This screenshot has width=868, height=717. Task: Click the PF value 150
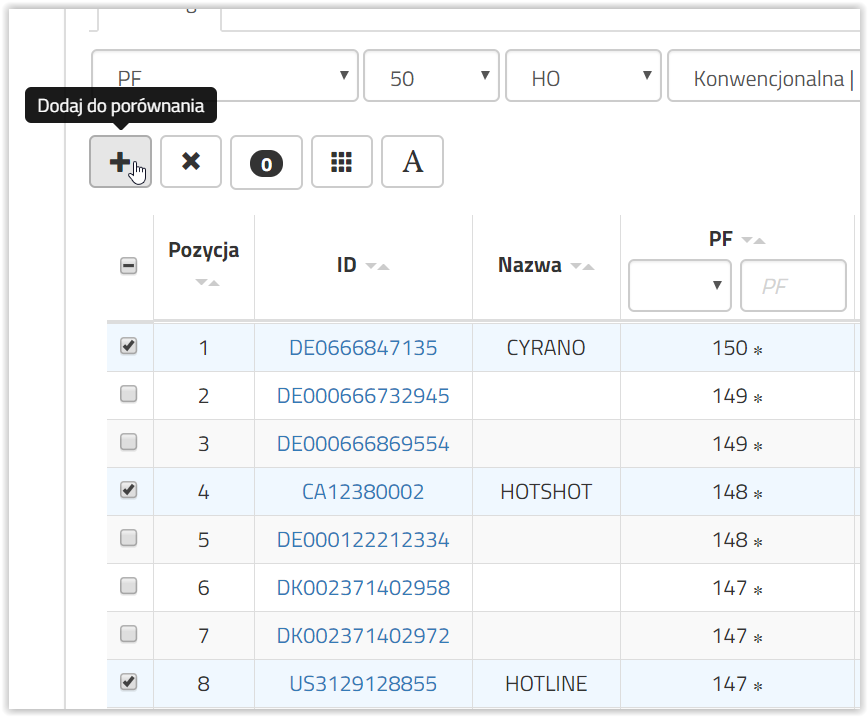tap(730, 348)
